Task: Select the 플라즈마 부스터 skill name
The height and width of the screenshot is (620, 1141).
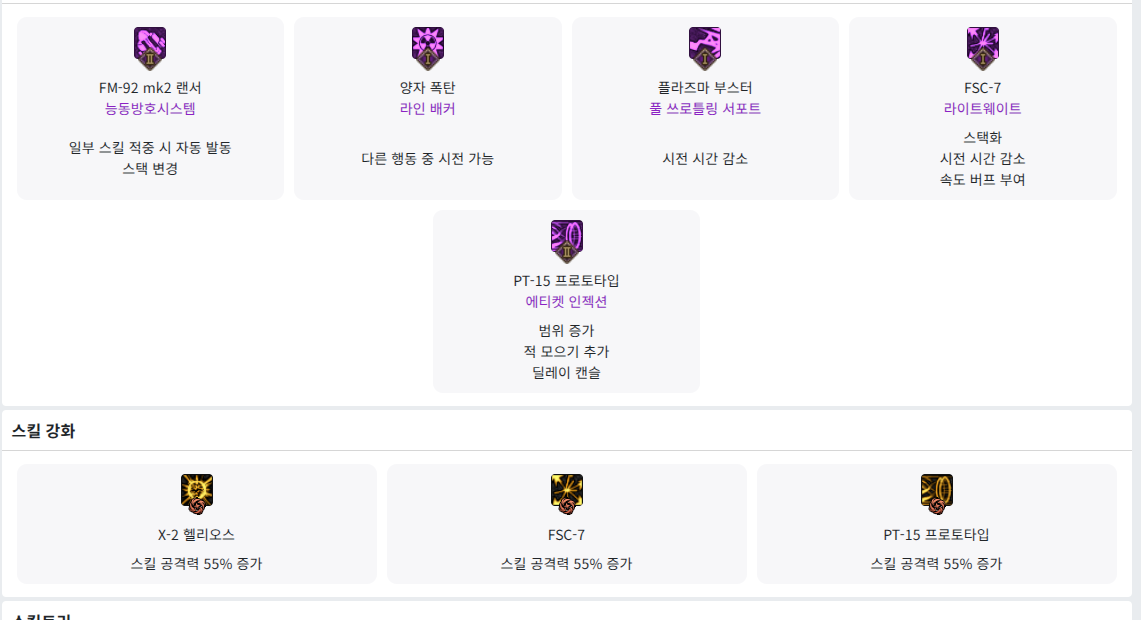Action: tap(705, 88)
